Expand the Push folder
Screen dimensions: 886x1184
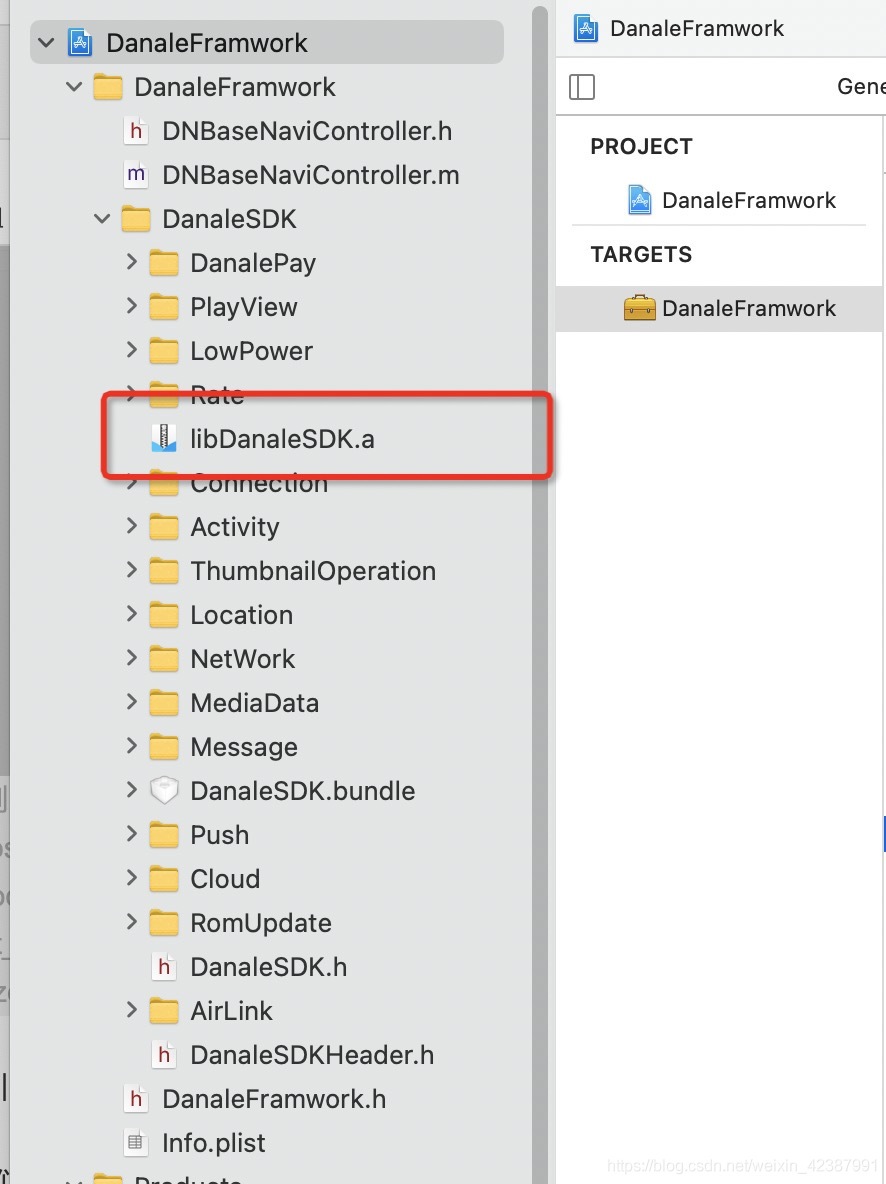pyautogui.click(x=131, y=834)
